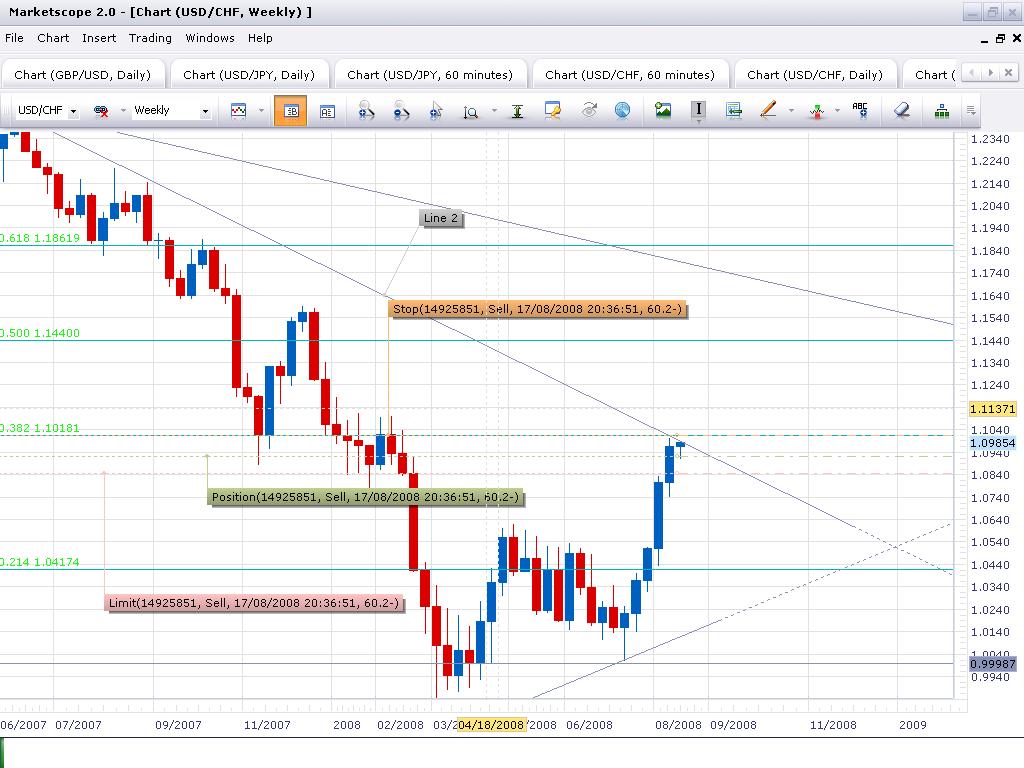Open the Chart menu
Image resolution: width=1024 pixels, height=768 pixels.
coord(53,38)
